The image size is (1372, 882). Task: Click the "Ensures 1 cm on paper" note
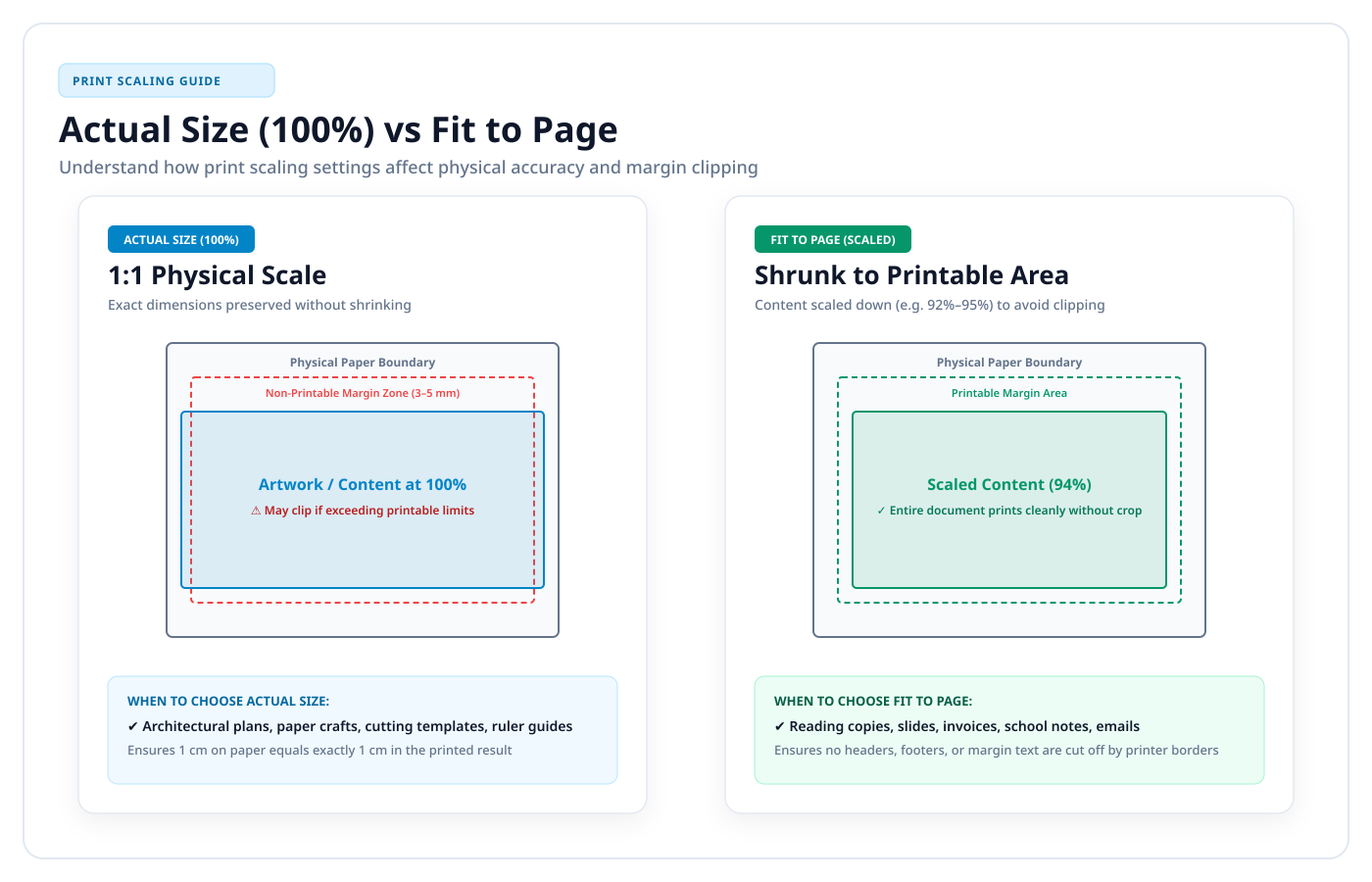(319, 750)
